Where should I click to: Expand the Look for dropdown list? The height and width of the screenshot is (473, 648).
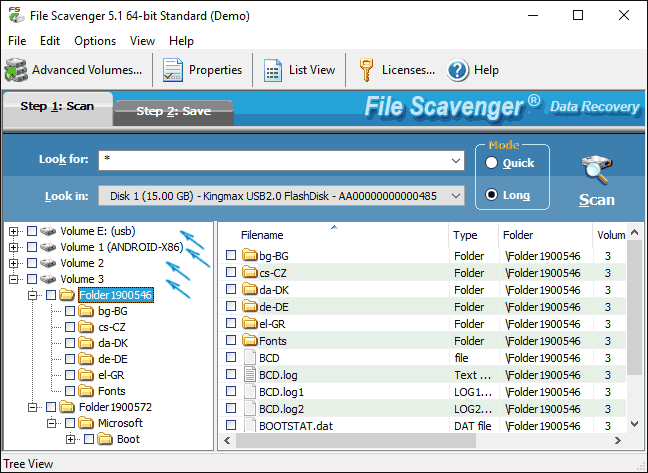(456, 160)
